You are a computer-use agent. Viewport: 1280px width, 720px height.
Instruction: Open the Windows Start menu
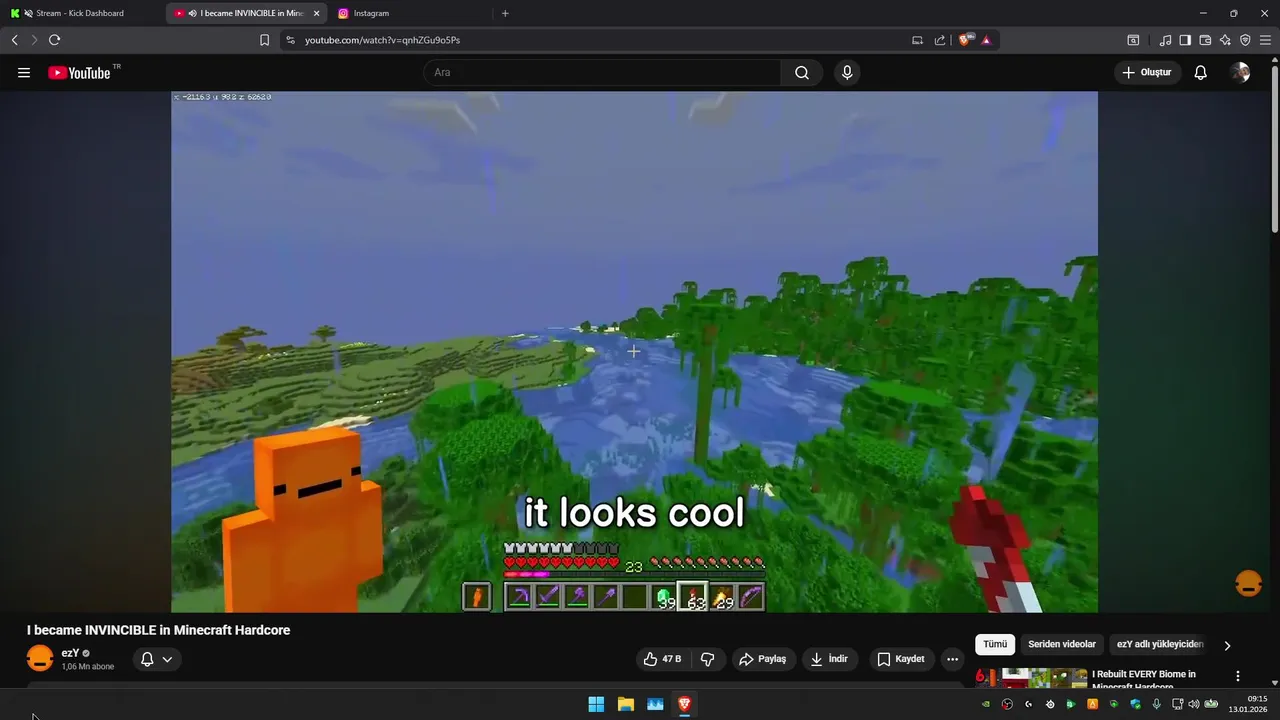click(x=596, y=704)
